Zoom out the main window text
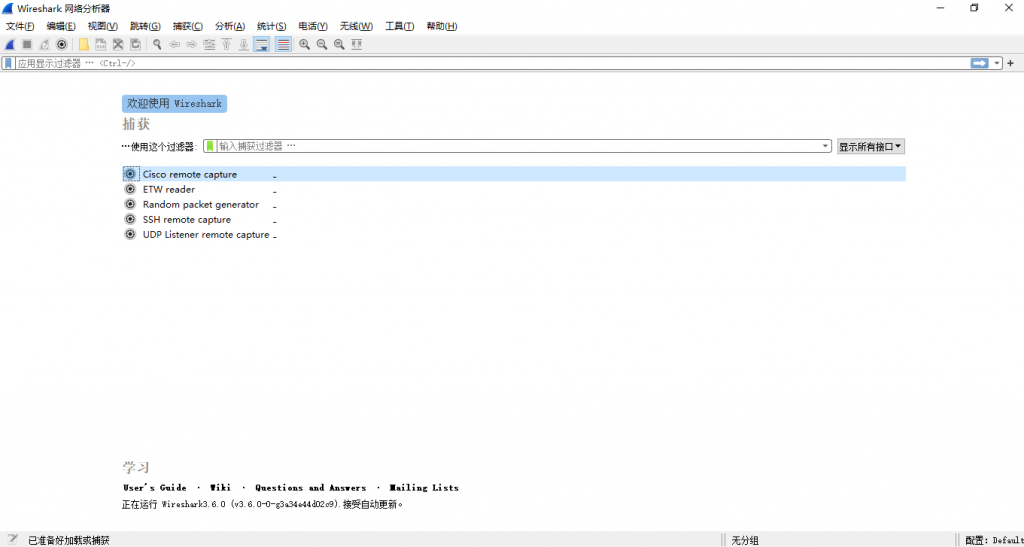Screen dimensions: 1024x547 coord(321,44)
